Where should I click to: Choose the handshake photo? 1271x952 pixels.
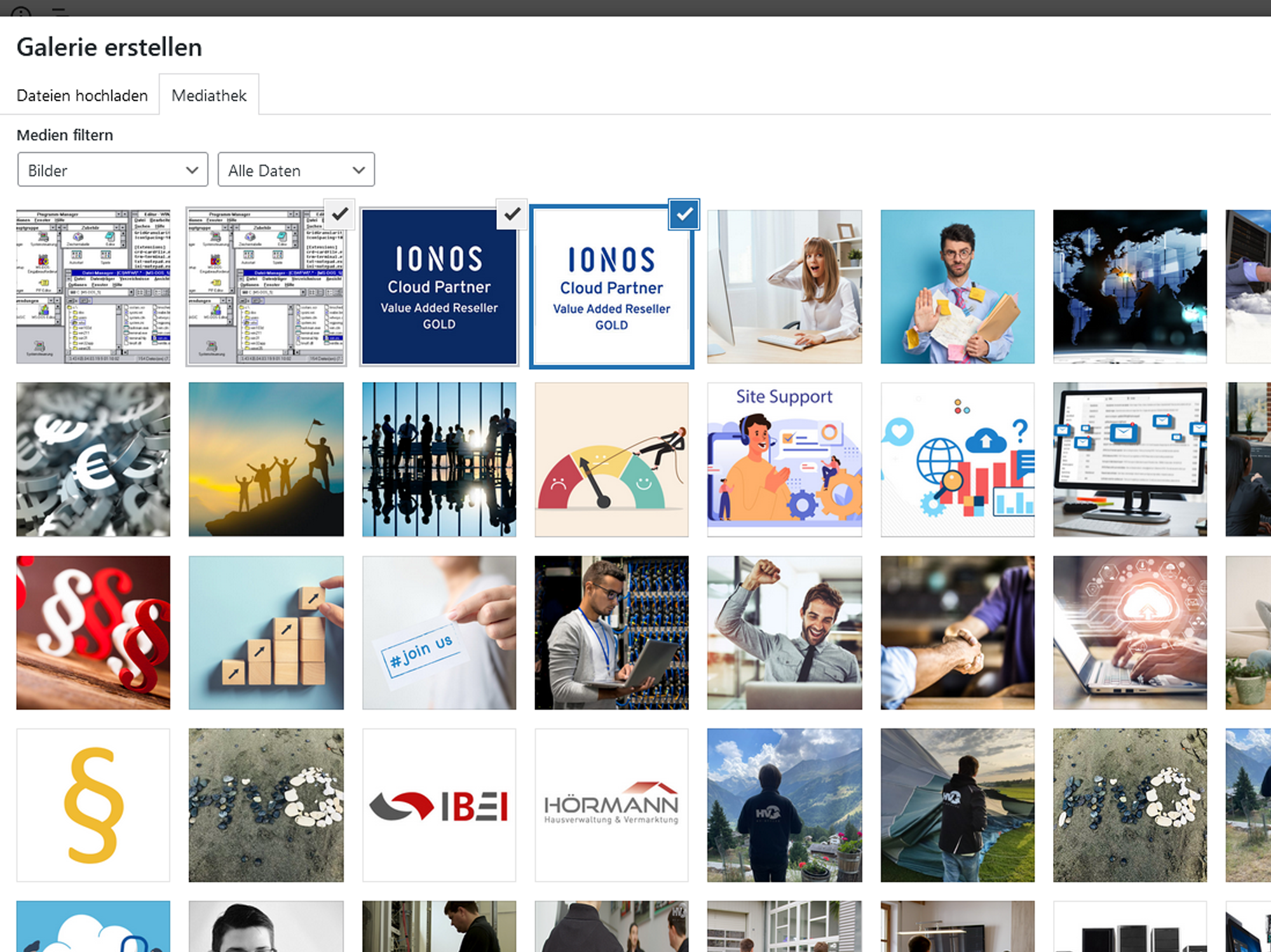click(957, 632)
